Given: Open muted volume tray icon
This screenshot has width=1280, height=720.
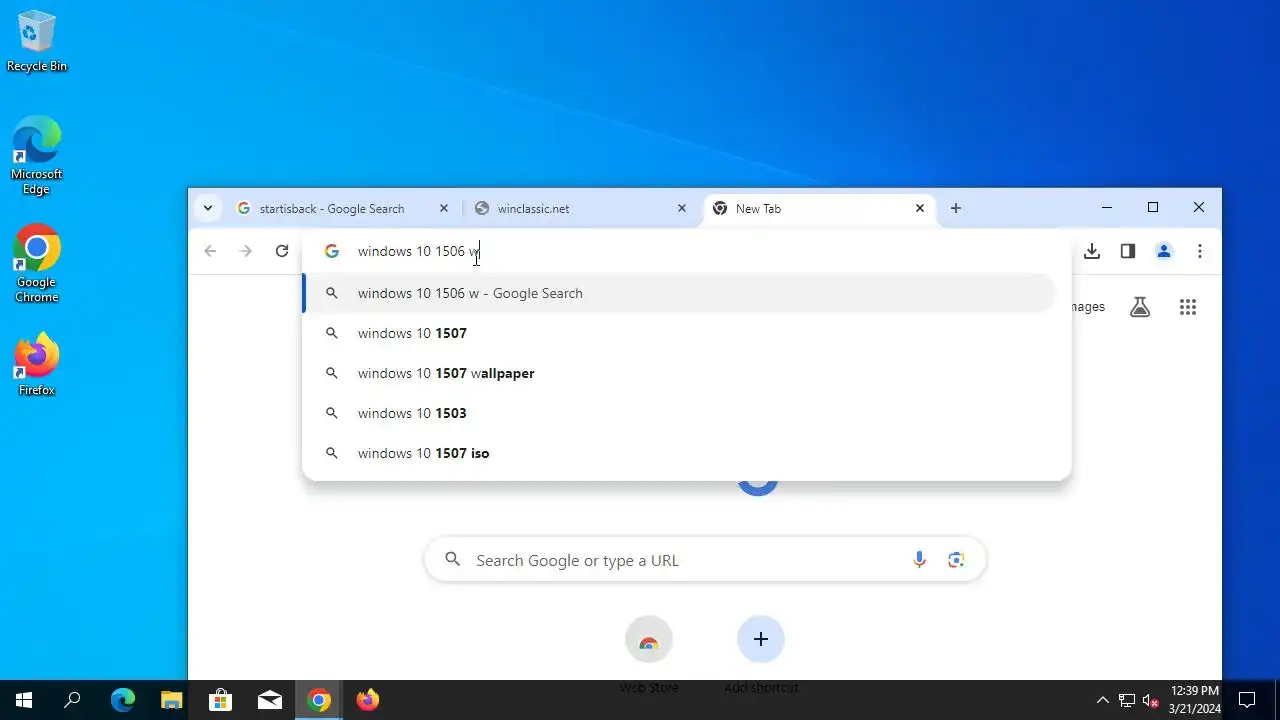Looking at the screenshot, I should (1151, 700).
